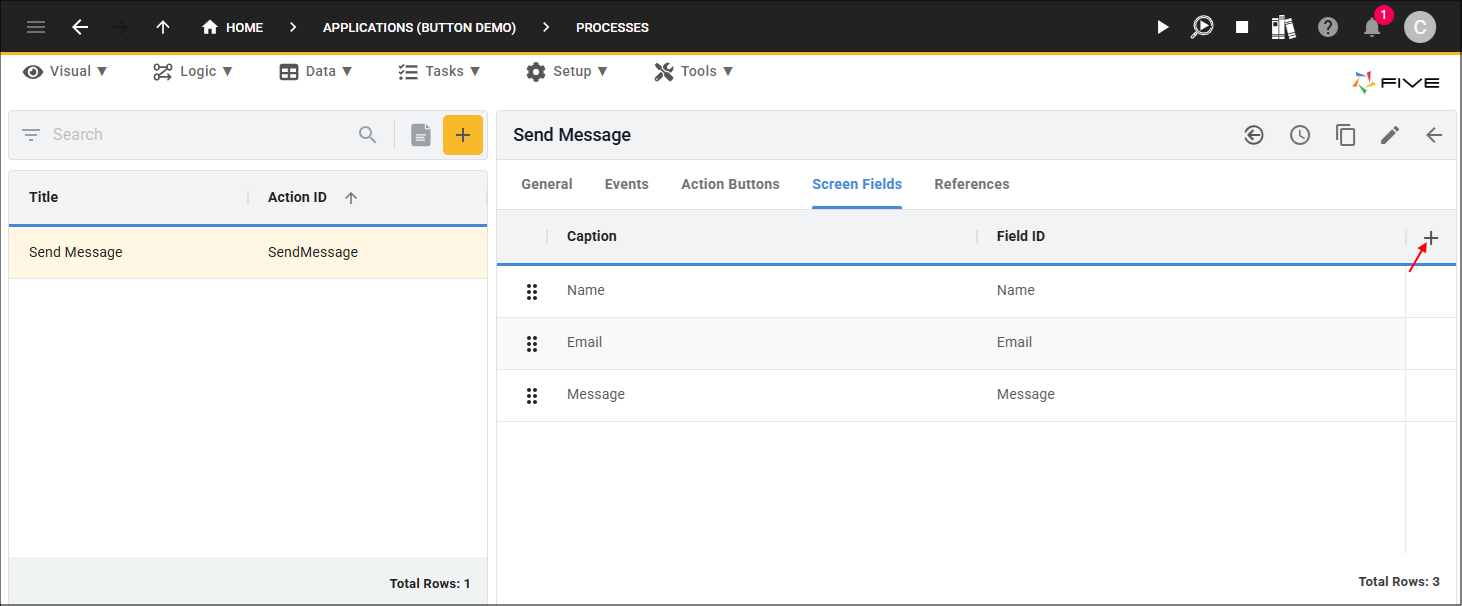This screenshot has height=606, width=1462.
Task: Expand the Tasks menu
Action: (439, 71)
